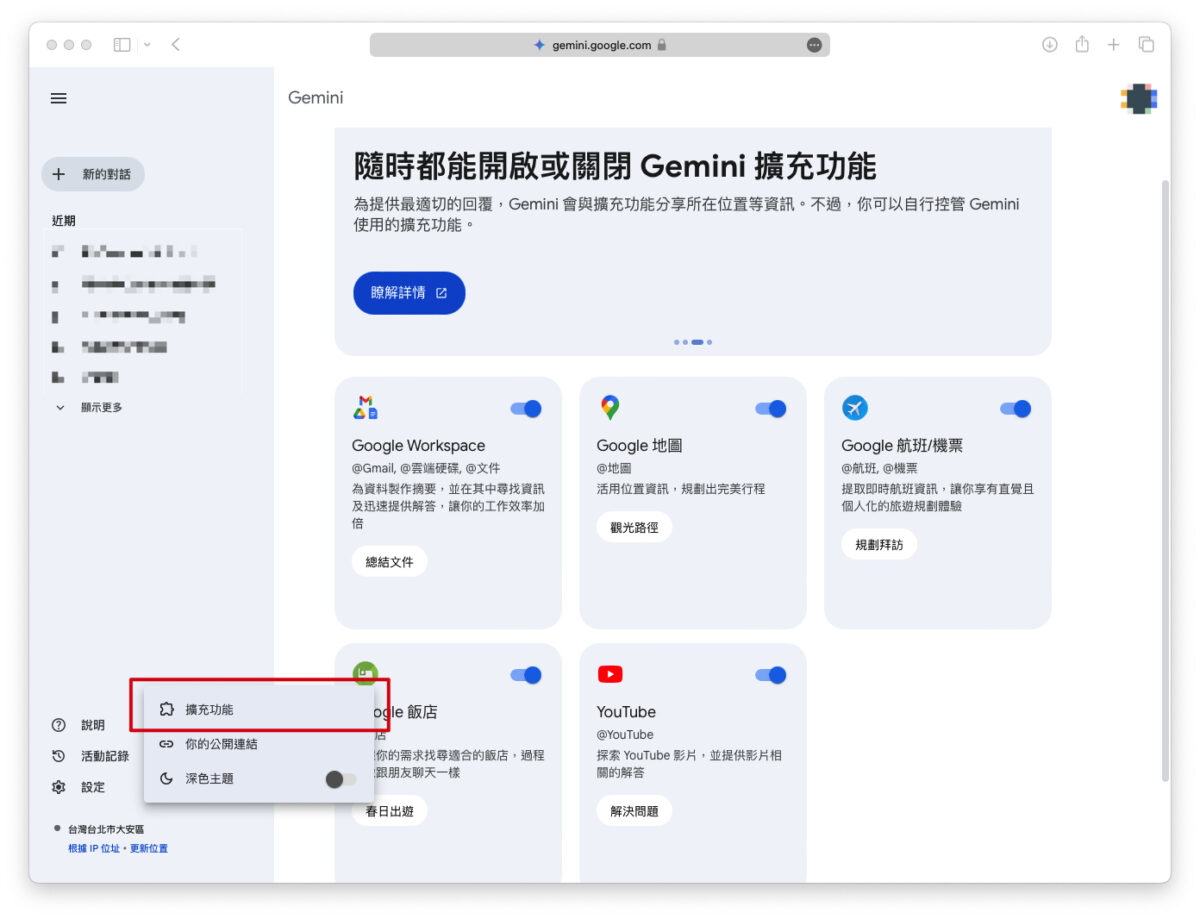Screen dimensions: 1200x919
Task: Click the 瞭解詳情 button
Action: coord(409,293)
